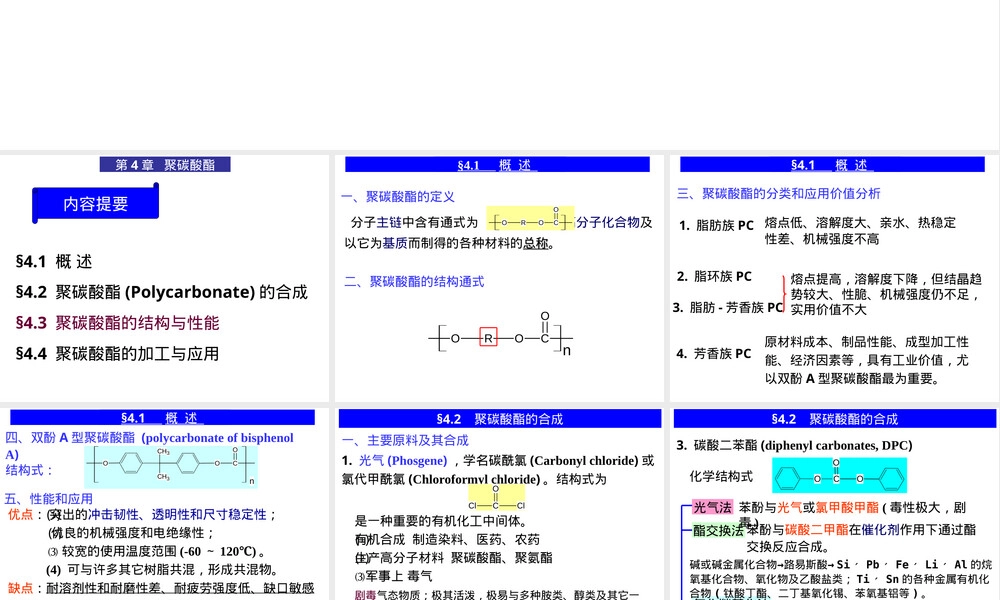Click line '生产高分子材料 聚碳酸酯、聚氨酯'
1000x600 pixels.
tap(453, 558)
